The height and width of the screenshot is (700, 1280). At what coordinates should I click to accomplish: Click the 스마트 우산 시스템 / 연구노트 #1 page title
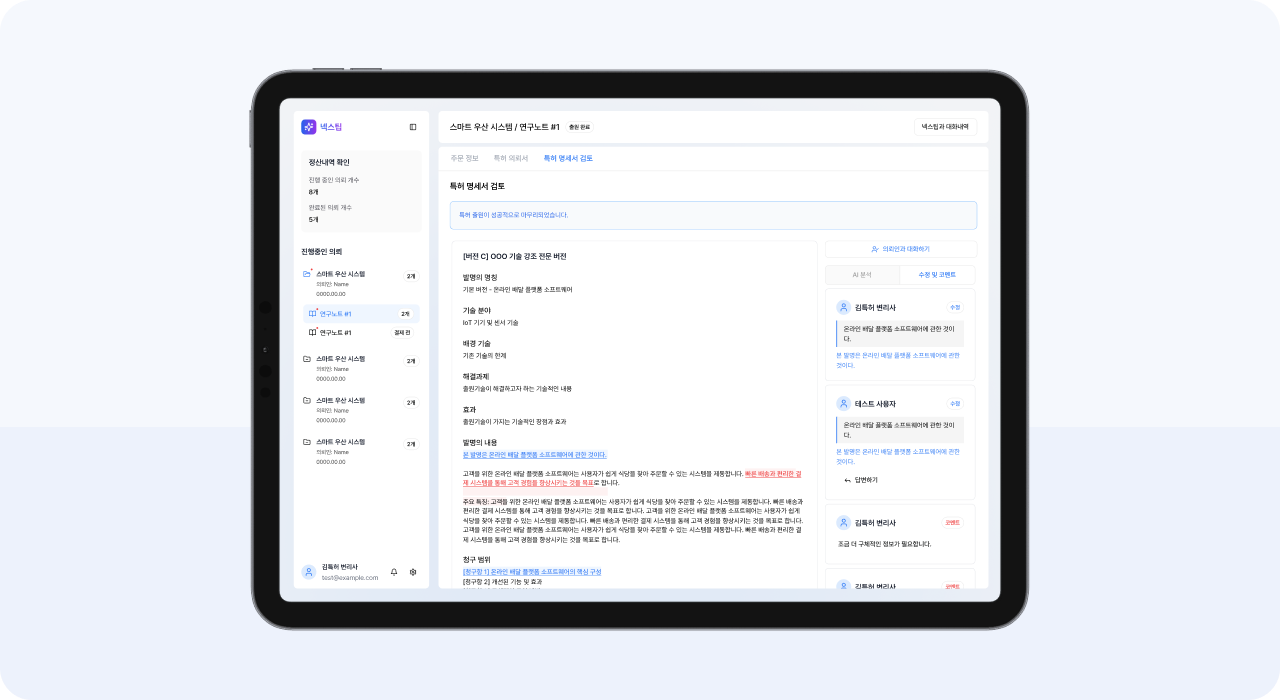(505, 127)
